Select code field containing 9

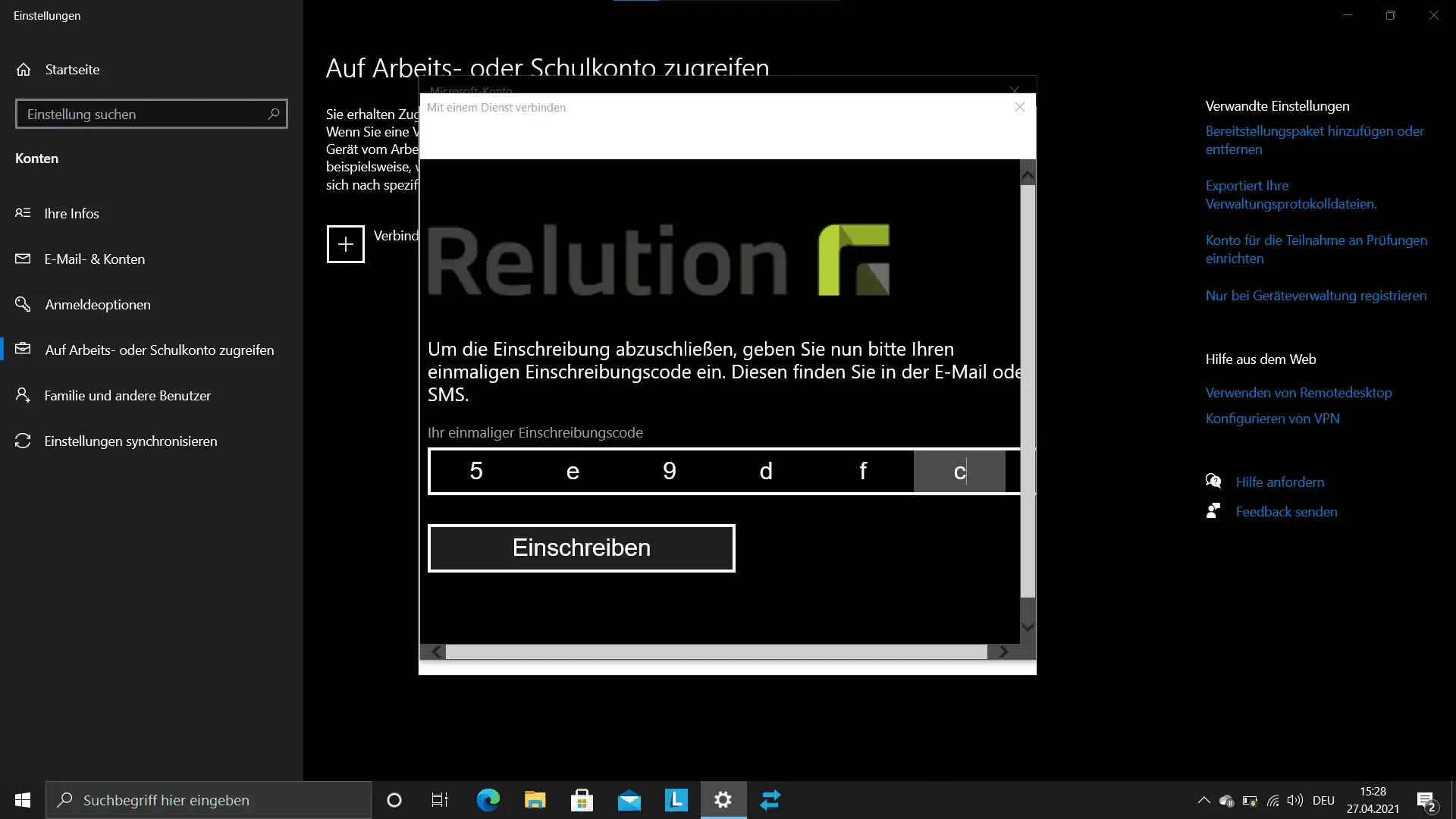(670, 471)
